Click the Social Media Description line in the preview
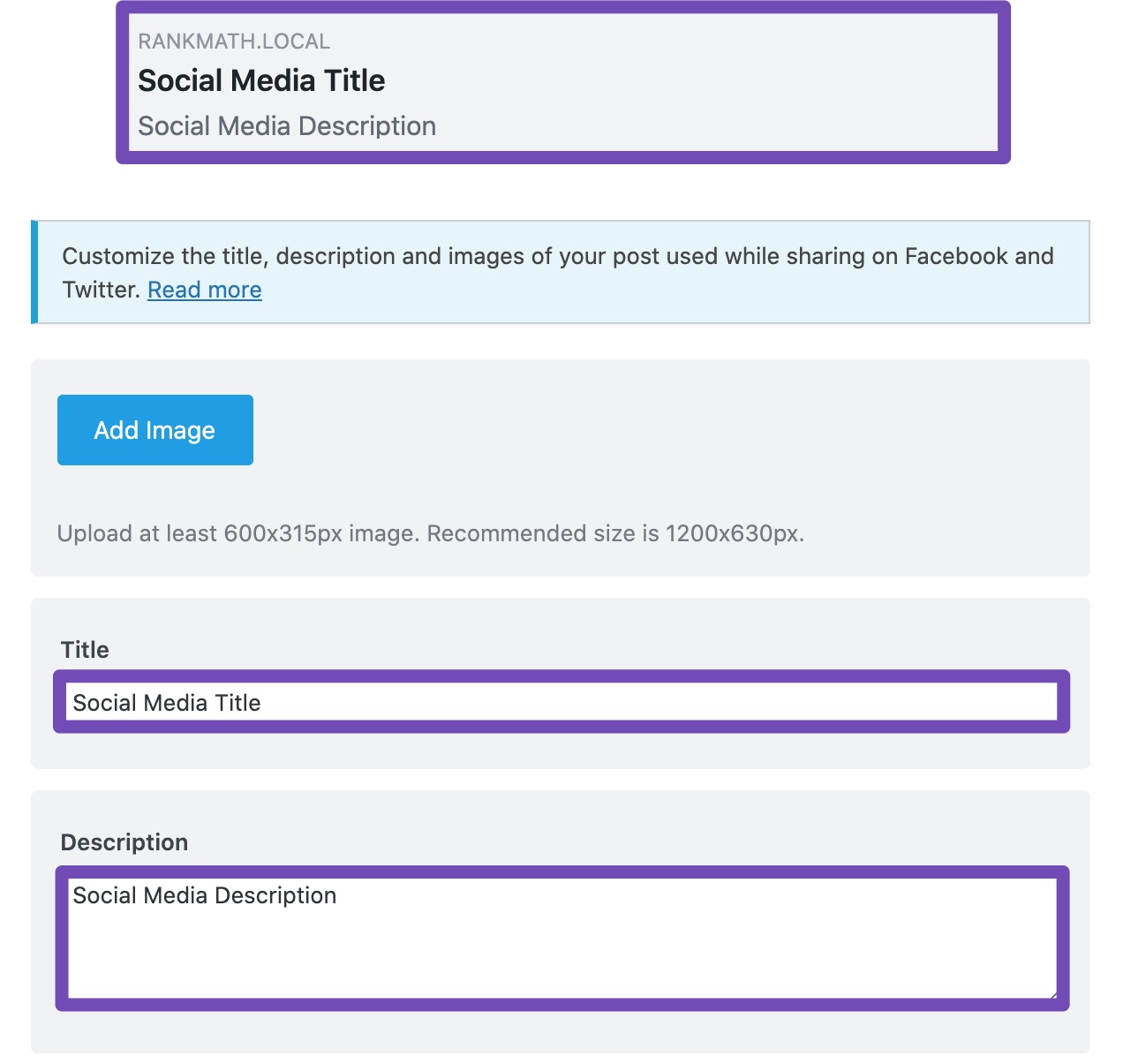The width and height of the screenshot is (1123, 1064). [x=286, y=125]
